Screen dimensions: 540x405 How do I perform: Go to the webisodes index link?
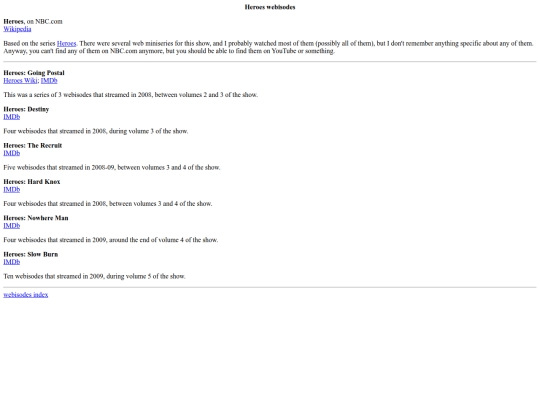(x=26, y=294)
